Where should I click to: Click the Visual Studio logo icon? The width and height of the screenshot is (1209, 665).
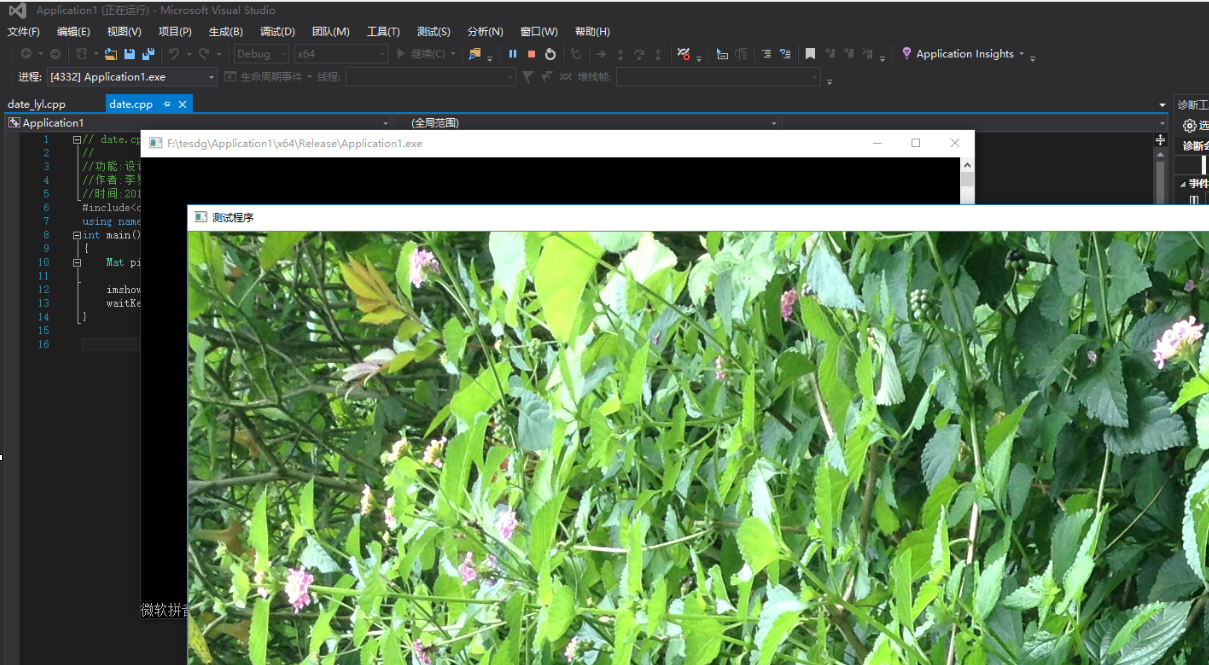[x=17, y=10]
